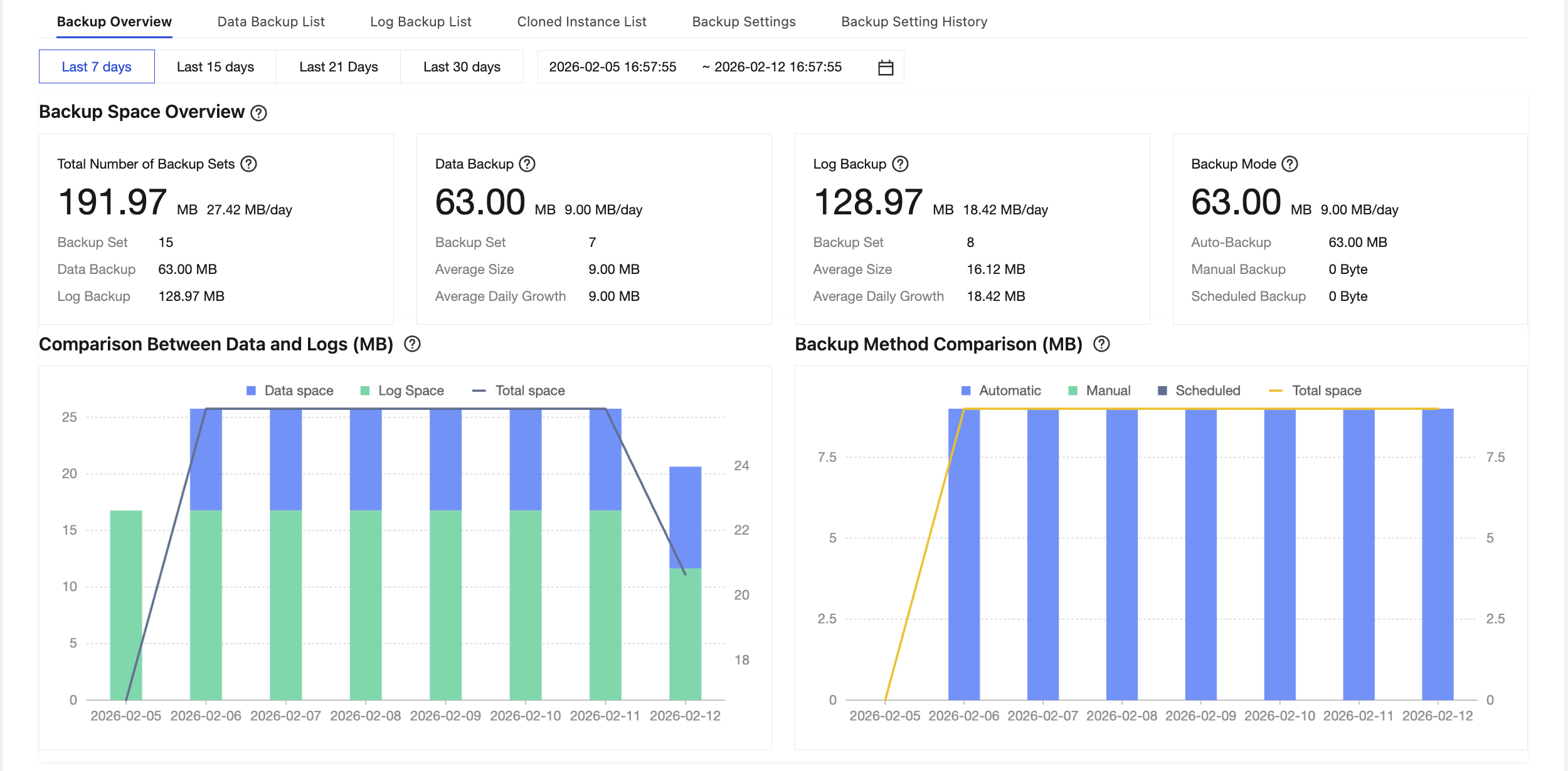Click the Backup Mode card help icon
The width and height of the screenshot is (1568, 771).
(1290, 164)
